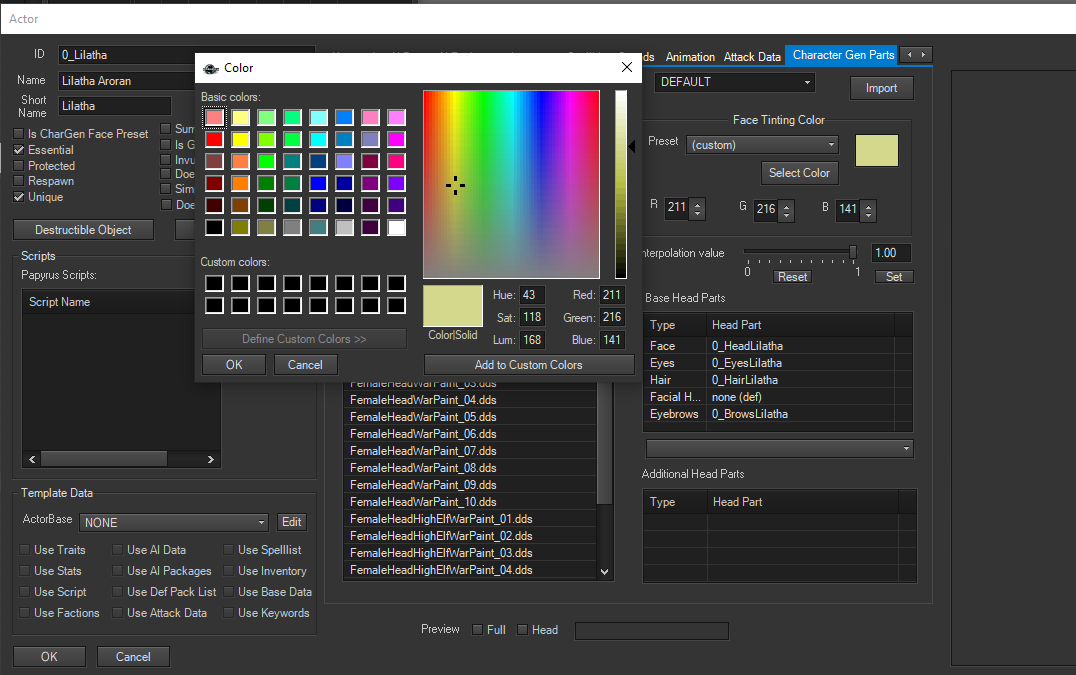Image resolution: width=1076 pixels, height=675 pixels.
Task: Click Add to Custom Colors
Action: (x=529, y=365)
